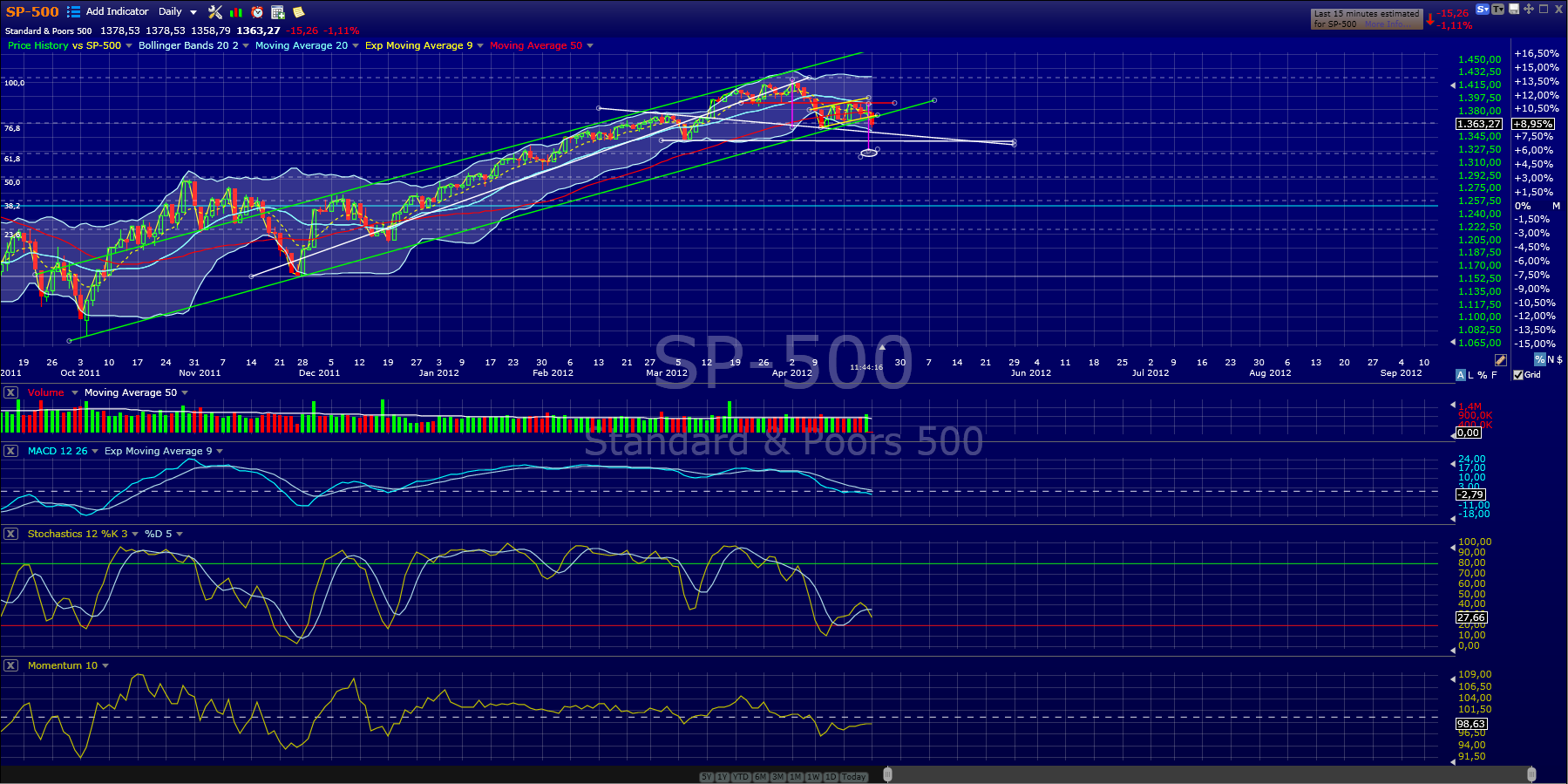
Task: Select the 1M time range
Action: tap(796, 777)
